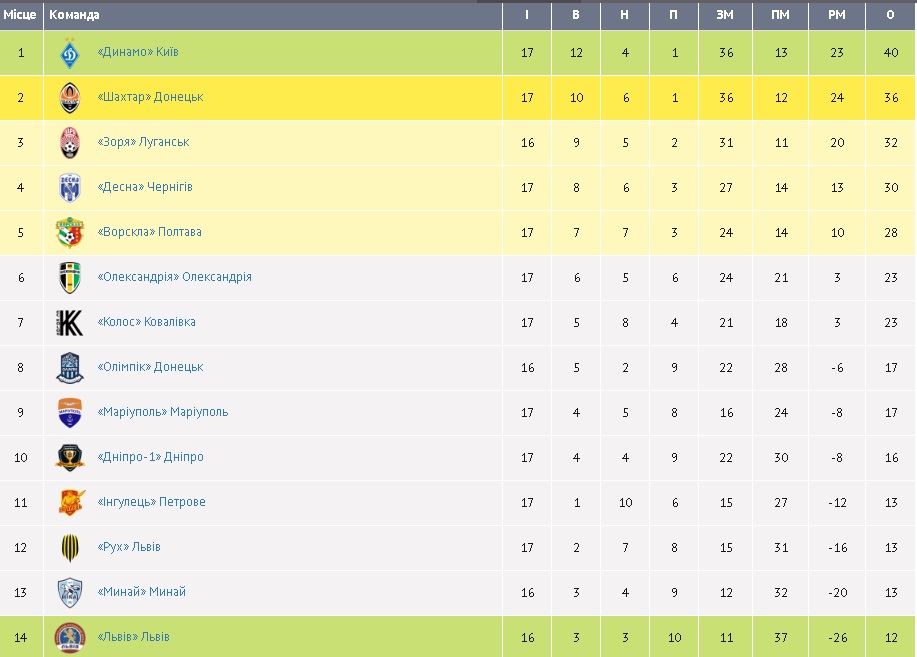Click the Kolos Kovalivka black logo
The width and height of the screenshot is (917, 657).
pos(70,322)
